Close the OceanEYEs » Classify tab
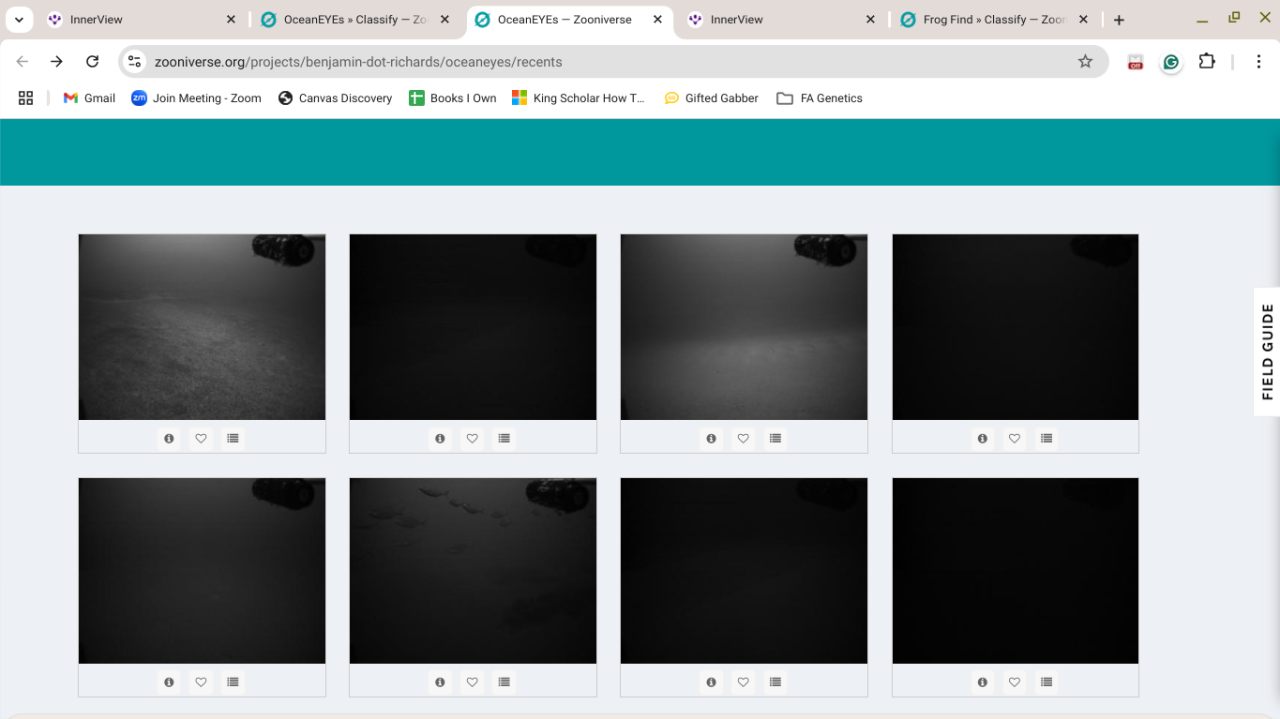The image size is (1280, 719). coord(445,20)
